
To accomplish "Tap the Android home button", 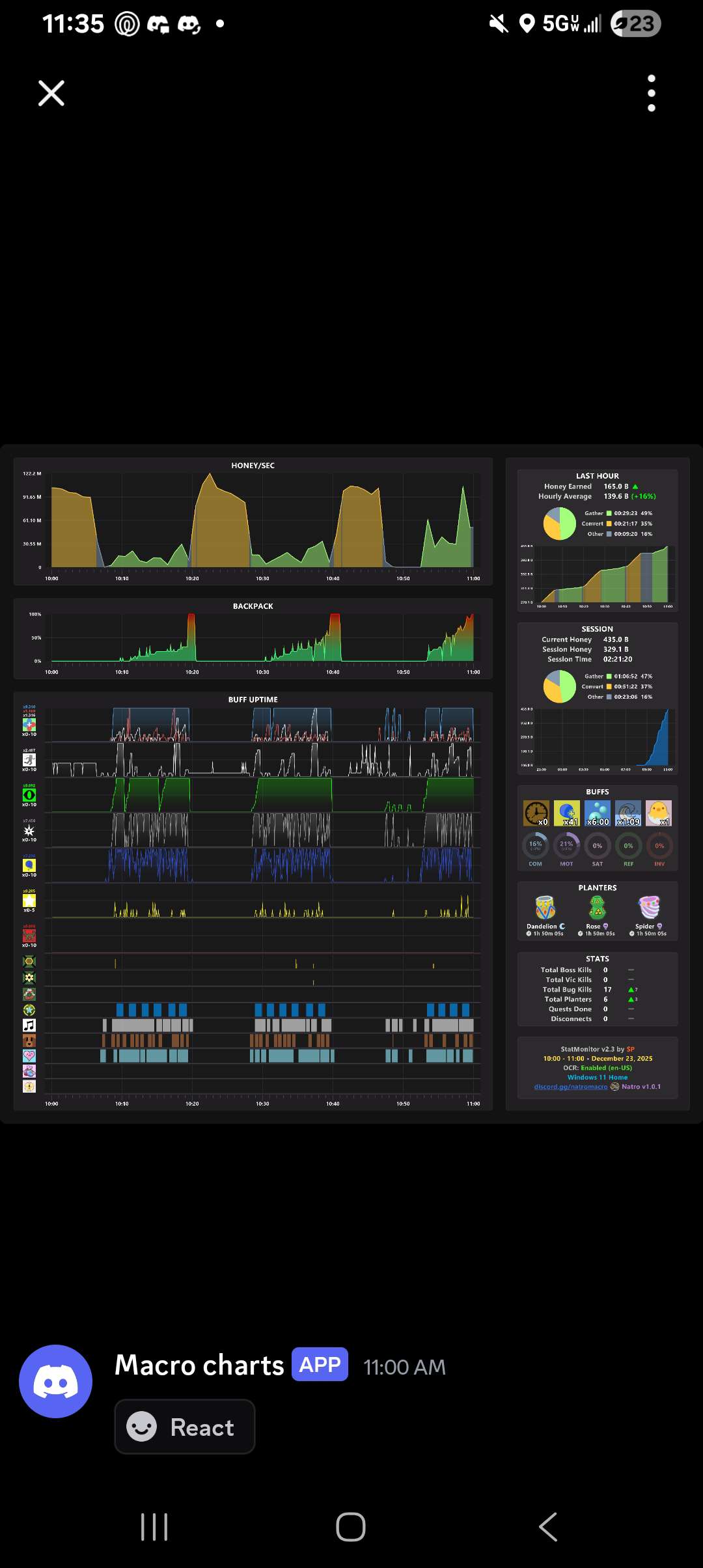I will (x=351, y=1527).
